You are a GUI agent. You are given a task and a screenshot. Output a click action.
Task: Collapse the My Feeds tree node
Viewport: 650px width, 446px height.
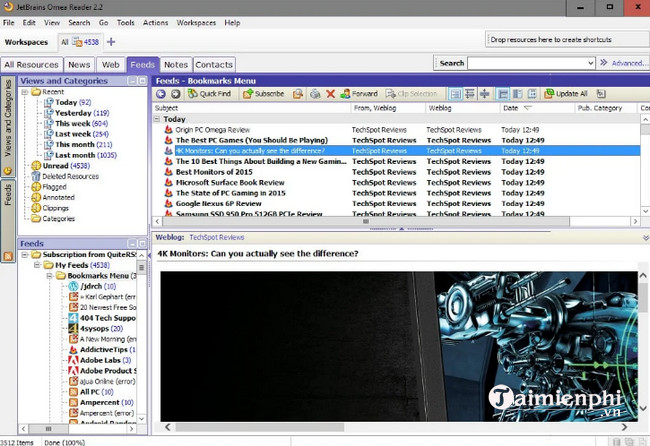[x=35, y=265]
